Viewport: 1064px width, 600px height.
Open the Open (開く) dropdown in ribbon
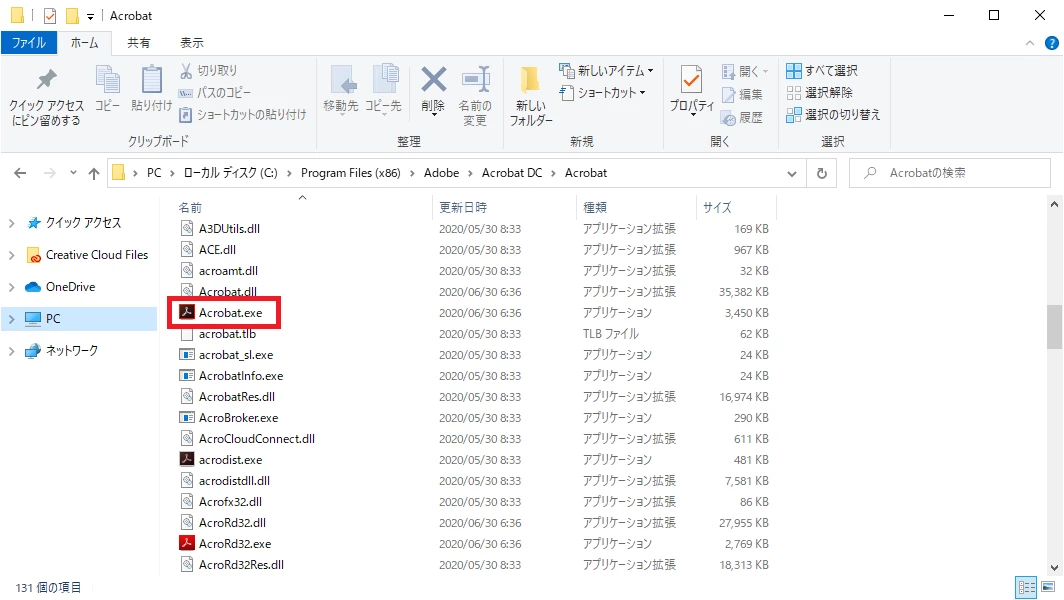click(745, 71)
